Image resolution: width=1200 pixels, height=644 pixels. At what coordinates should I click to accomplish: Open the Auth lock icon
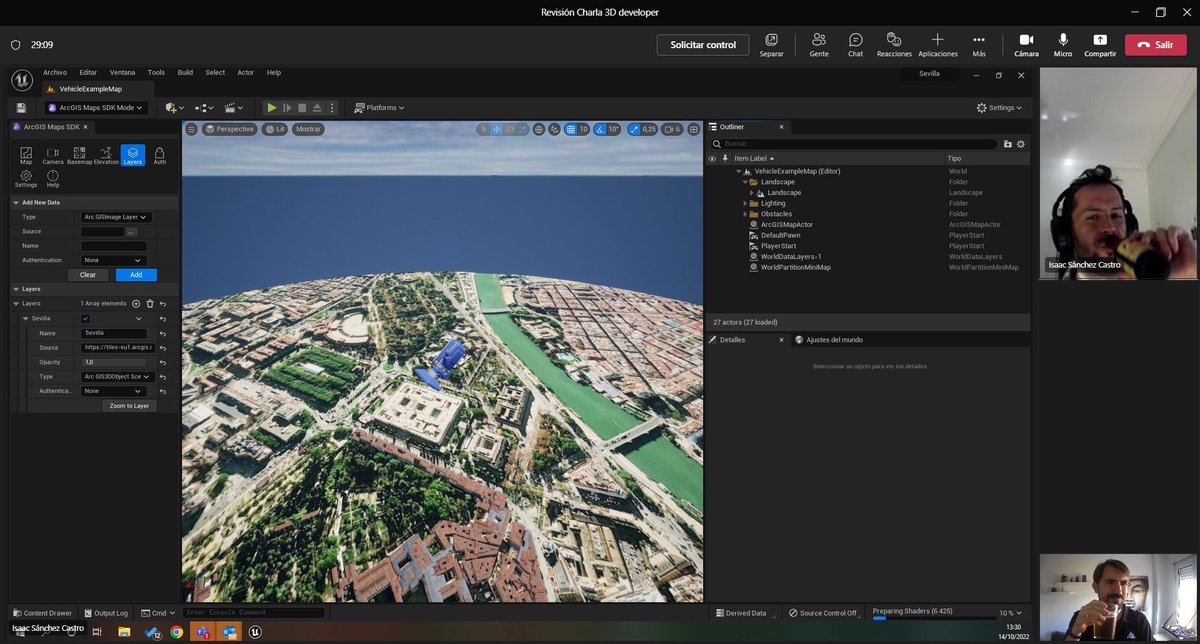160,155
